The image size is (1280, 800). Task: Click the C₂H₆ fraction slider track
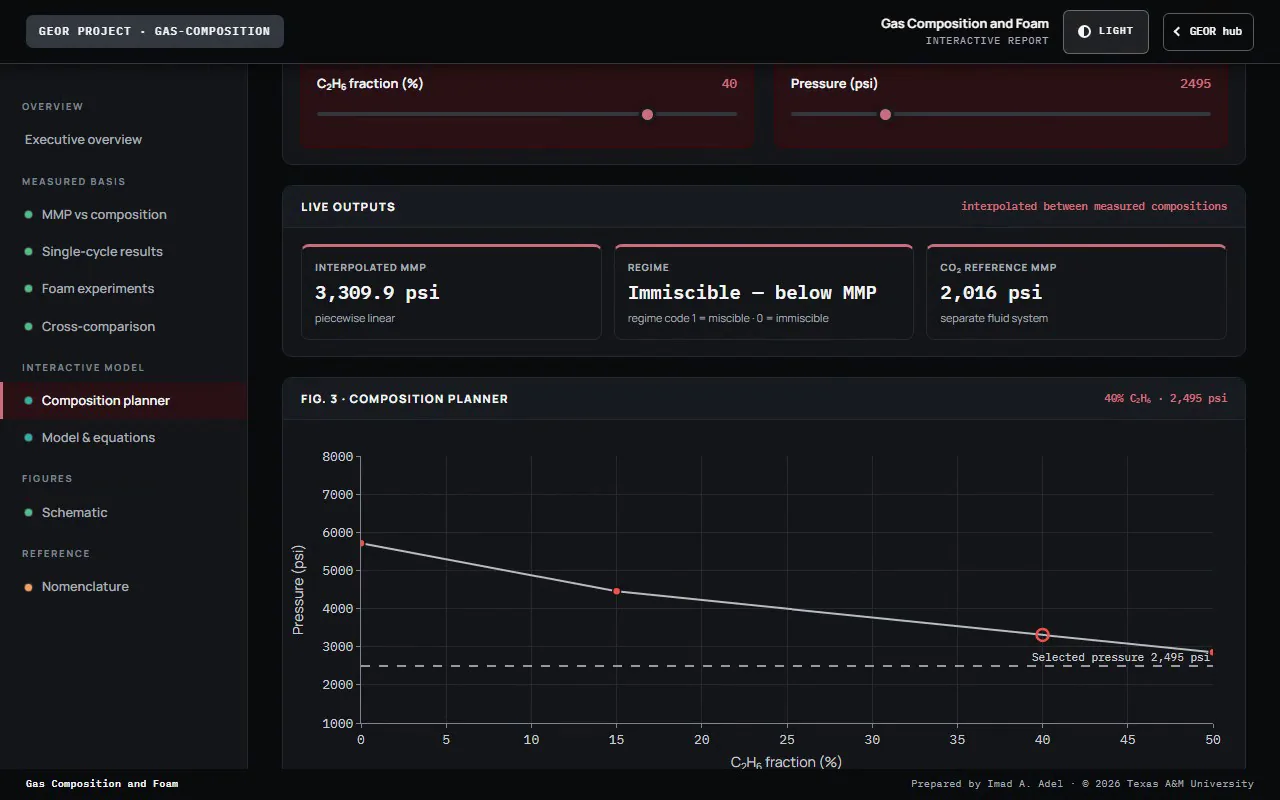[x=527, y=114]
